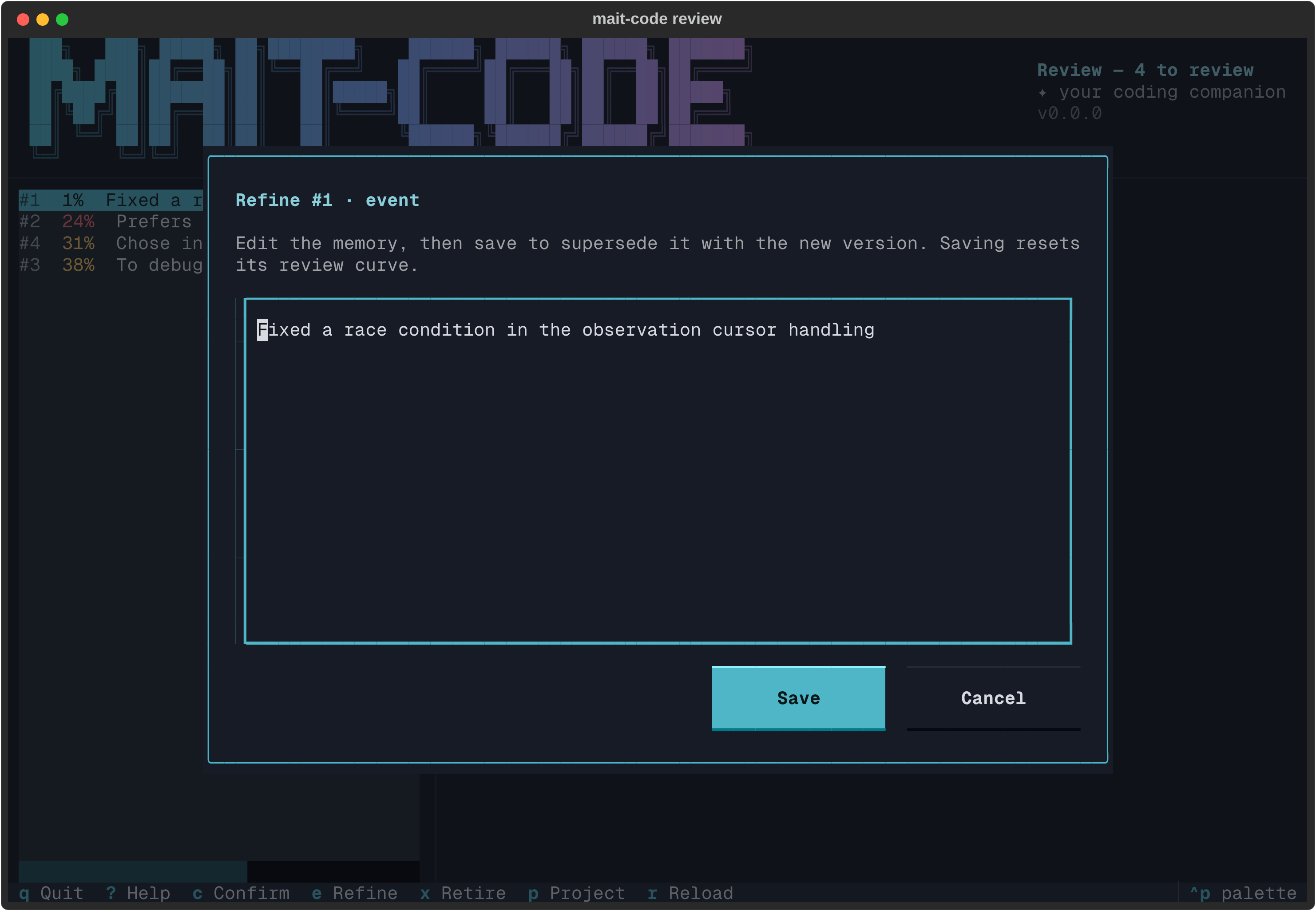Maximize the window with the green button
This screenshot has width=1316, height=911.
point(62,20)
